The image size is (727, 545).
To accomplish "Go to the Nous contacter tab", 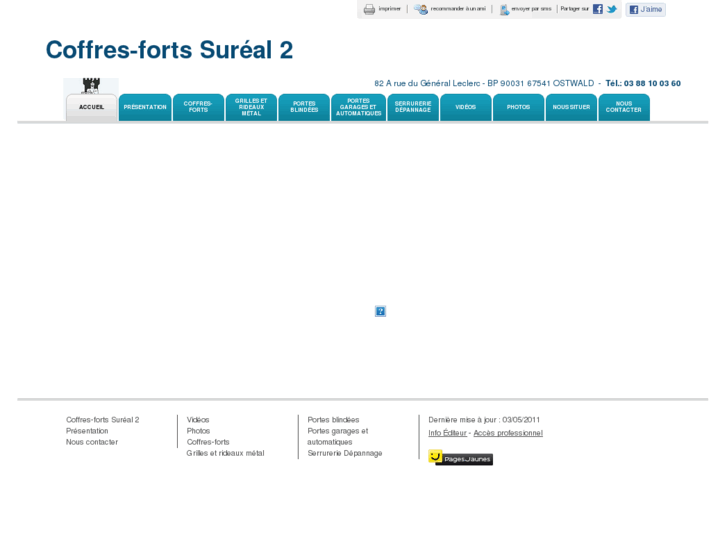I will click(x=624, y=108).
